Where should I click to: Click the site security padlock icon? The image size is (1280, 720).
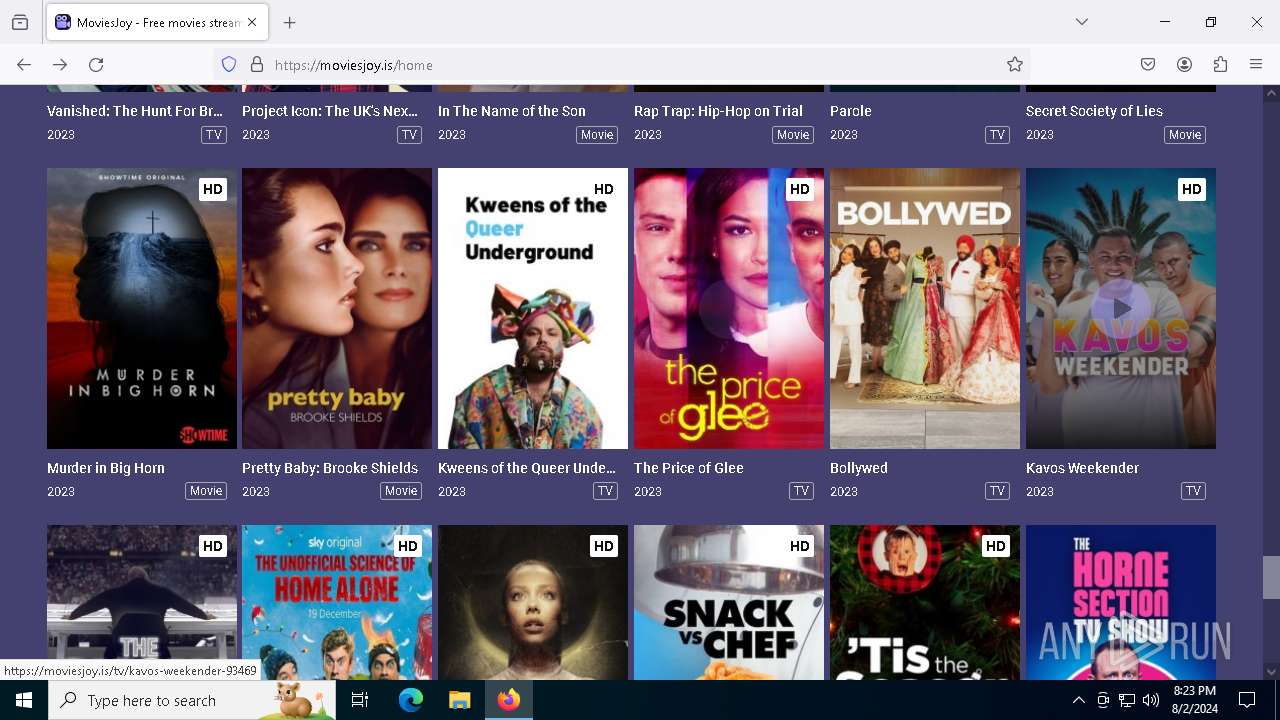[x=257, y=65]
